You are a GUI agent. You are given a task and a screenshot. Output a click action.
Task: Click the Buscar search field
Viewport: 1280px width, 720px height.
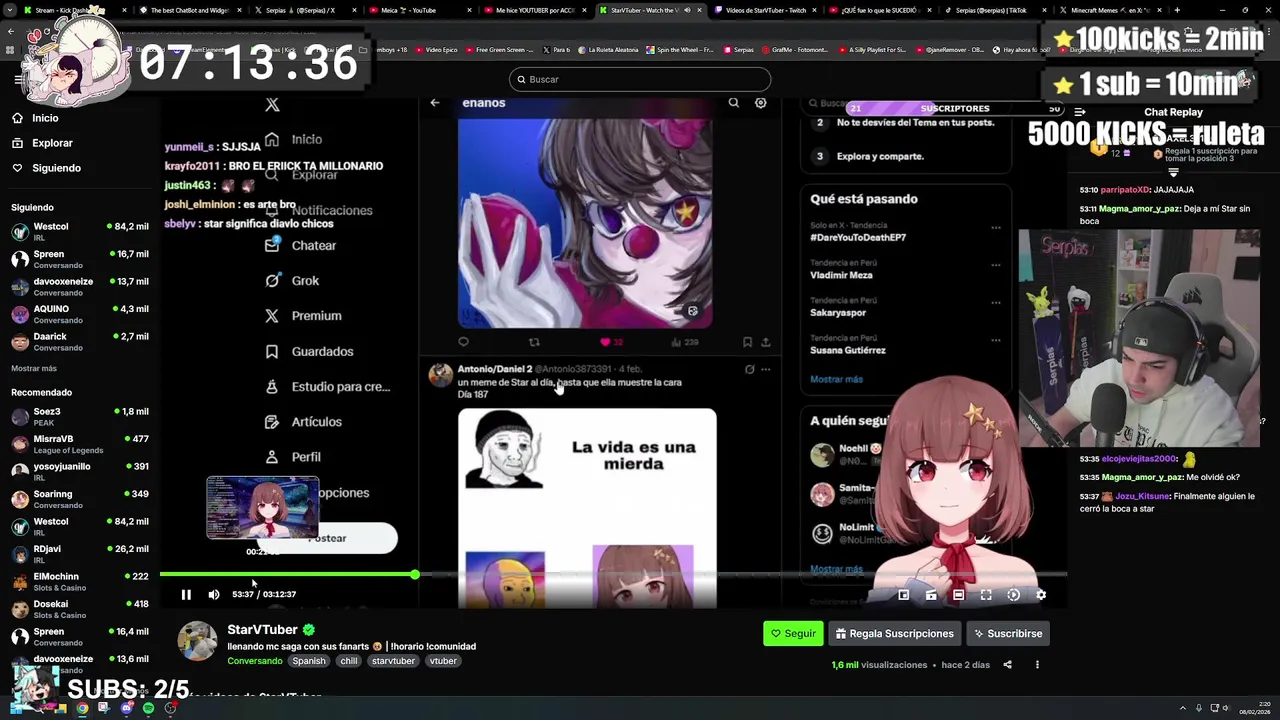coord(640,79)
